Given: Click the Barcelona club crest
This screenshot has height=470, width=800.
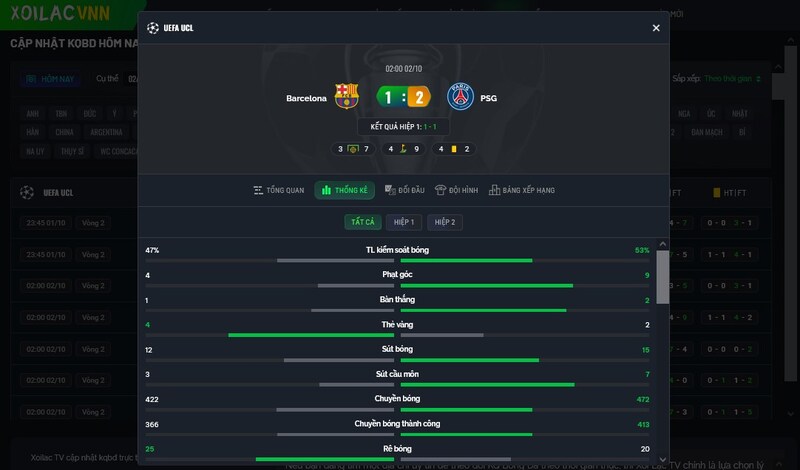Looking at the screenshot, I should tap(347, 97).
